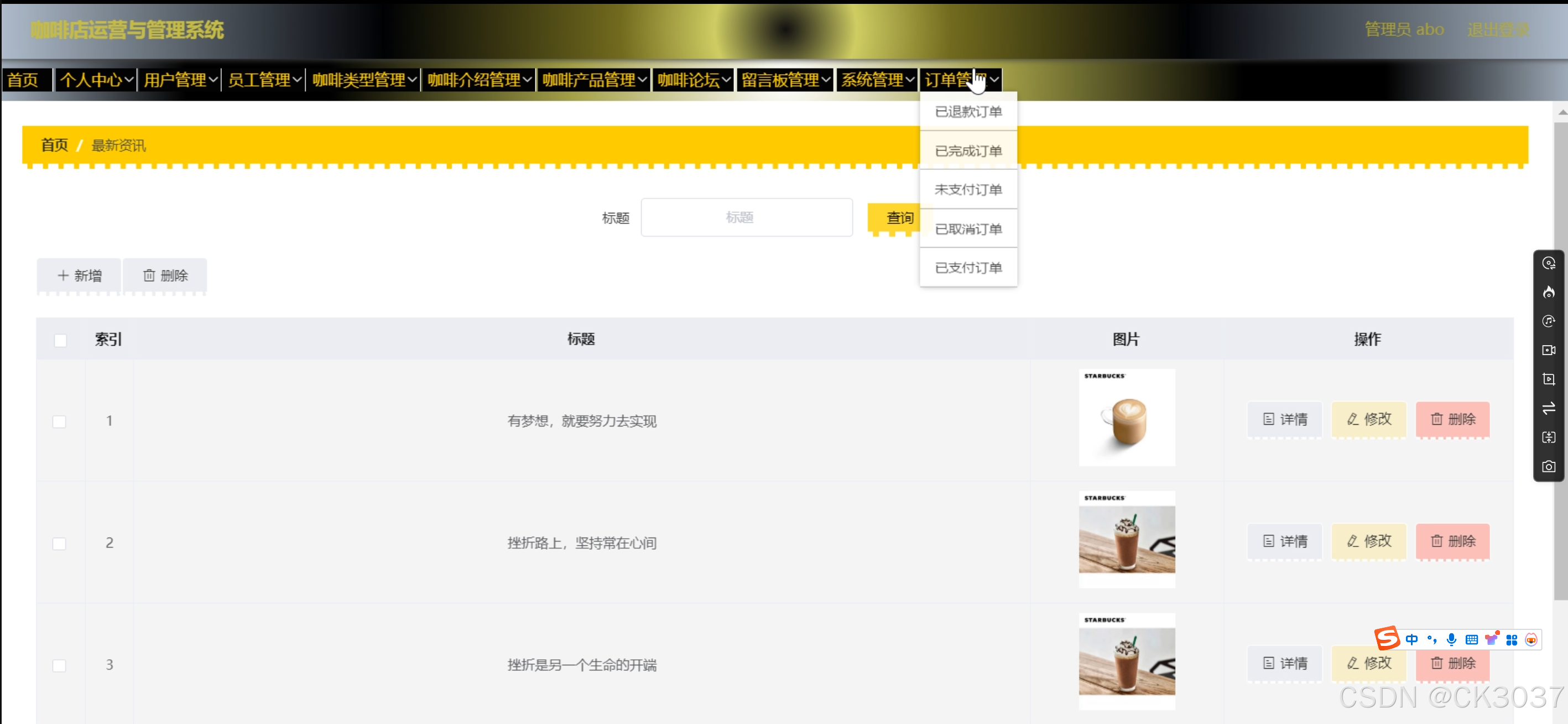Toggle punctuation mode in Sogou toolbar

(1431, 639)
